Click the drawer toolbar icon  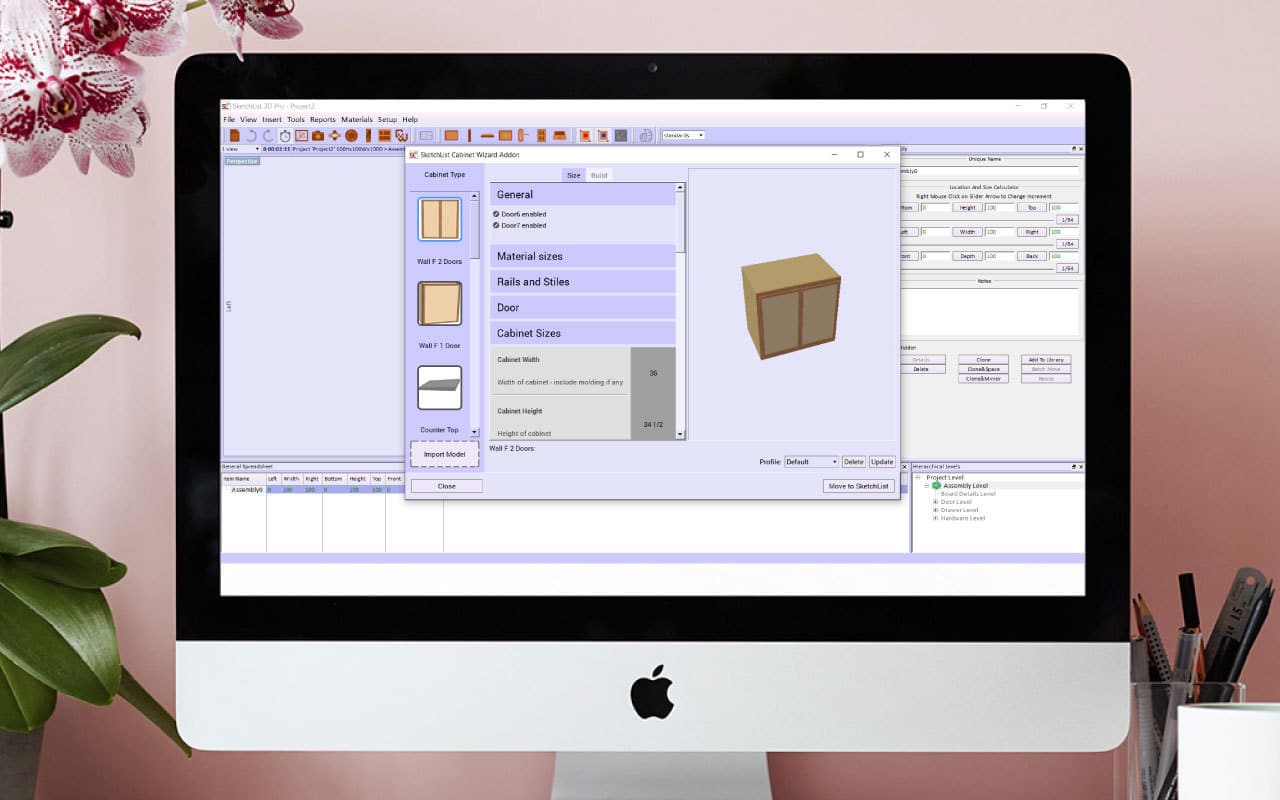[557, 134]
